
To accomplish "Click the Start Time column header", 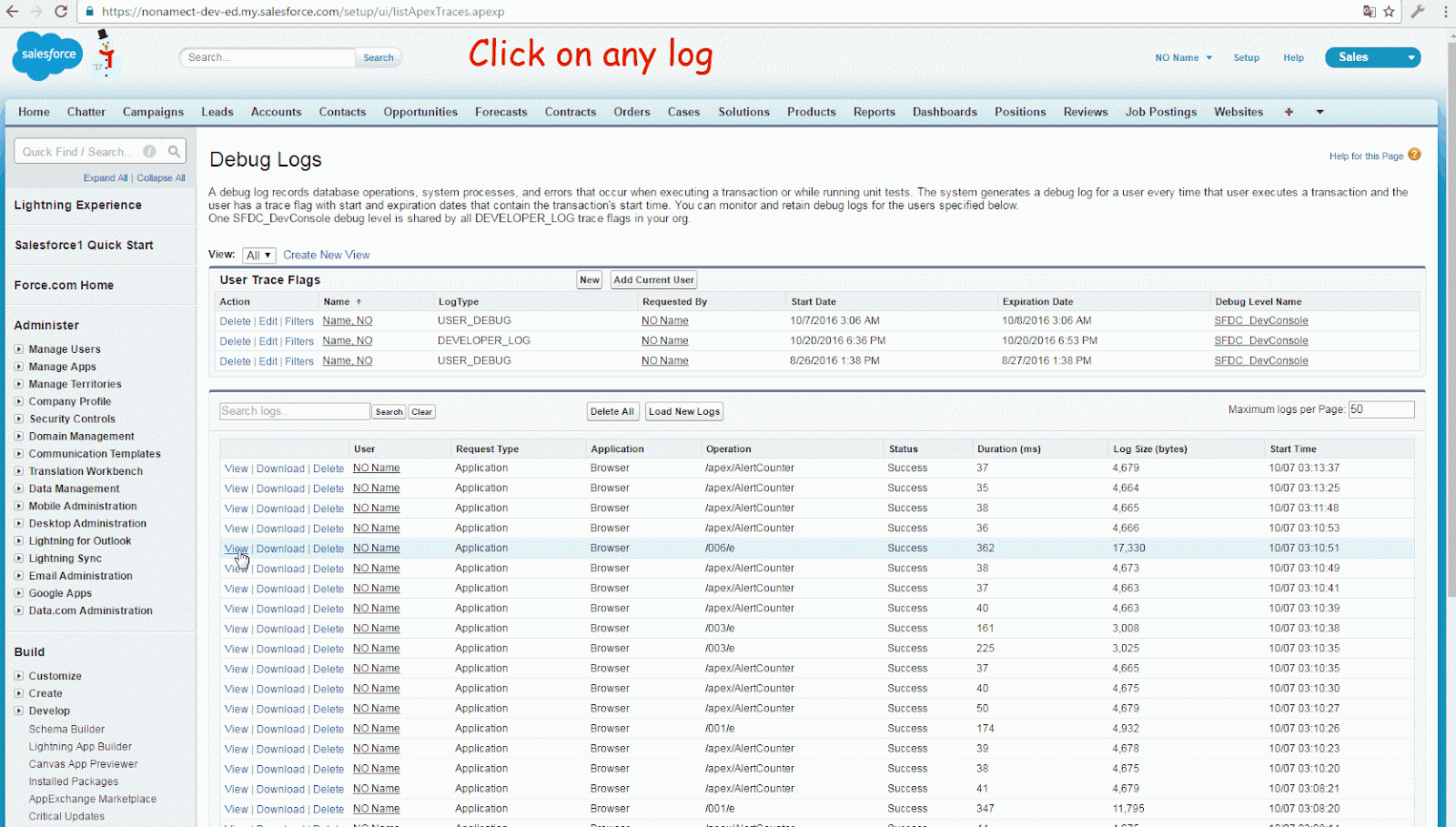I will [x=1293, y=449].
